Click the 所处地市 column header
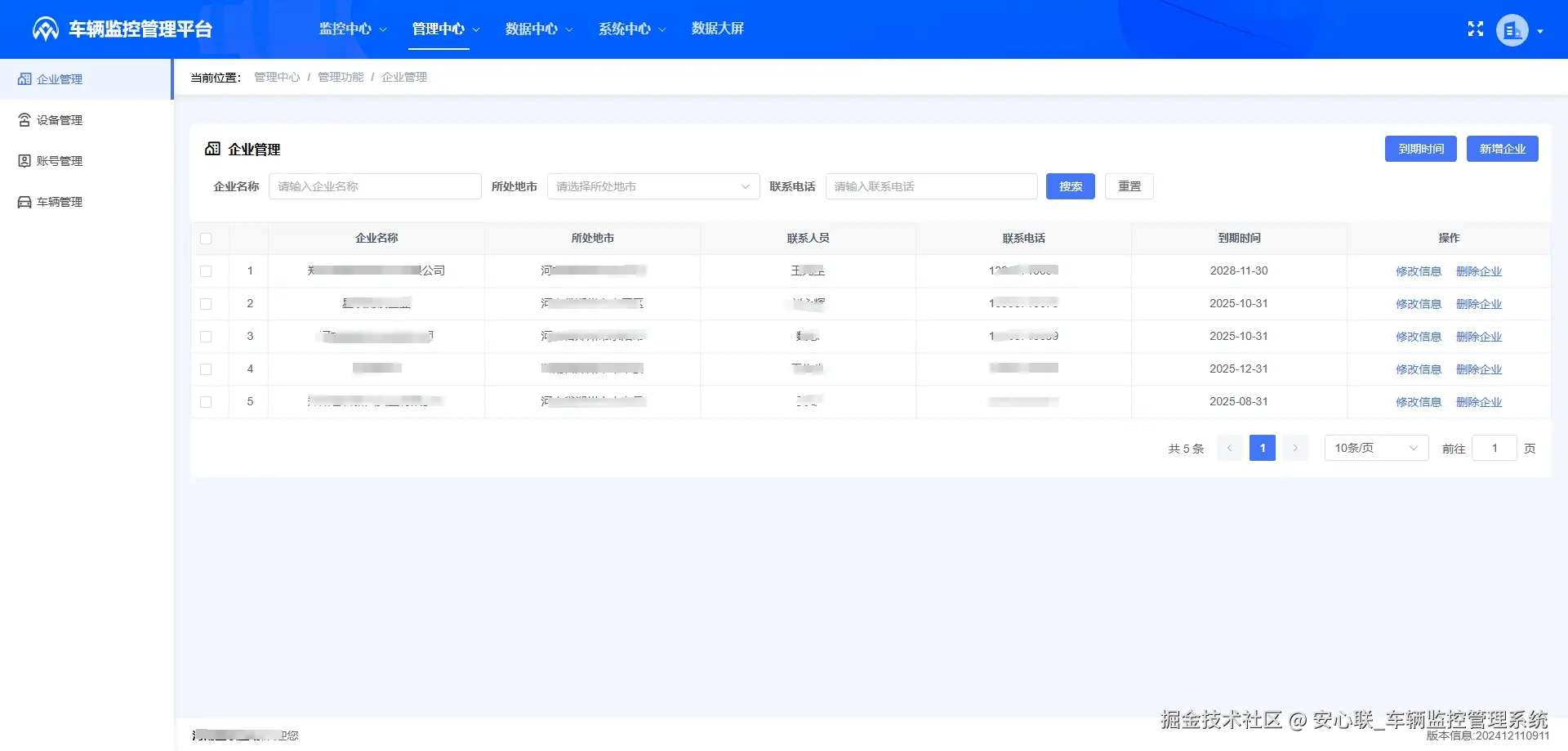This screenshot has height=751, width=1568. [592, 238]
